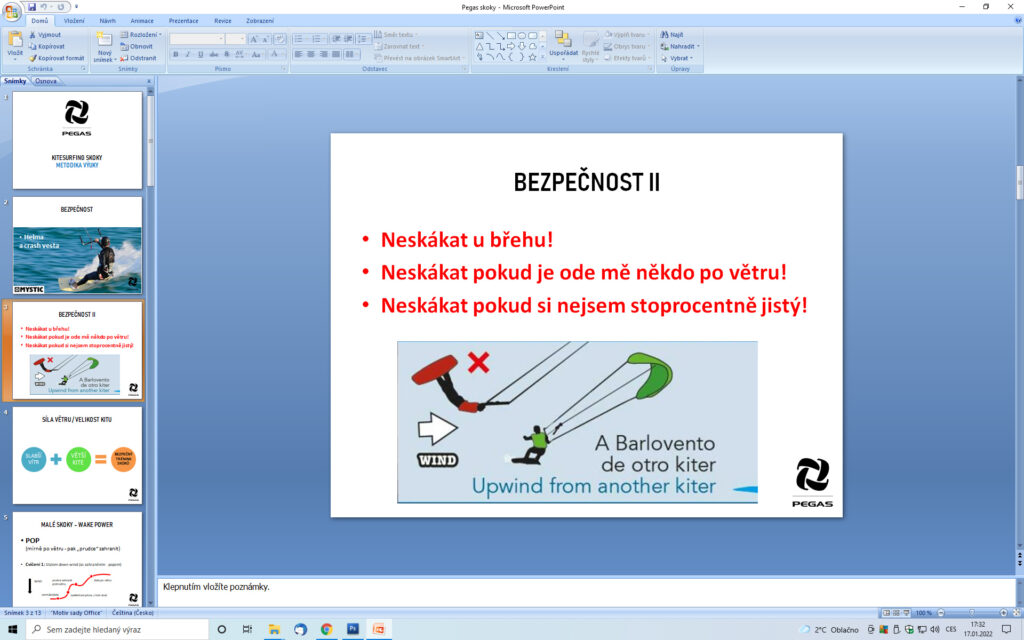Open the Vložení ribbon tab

(x=74, y=21)
